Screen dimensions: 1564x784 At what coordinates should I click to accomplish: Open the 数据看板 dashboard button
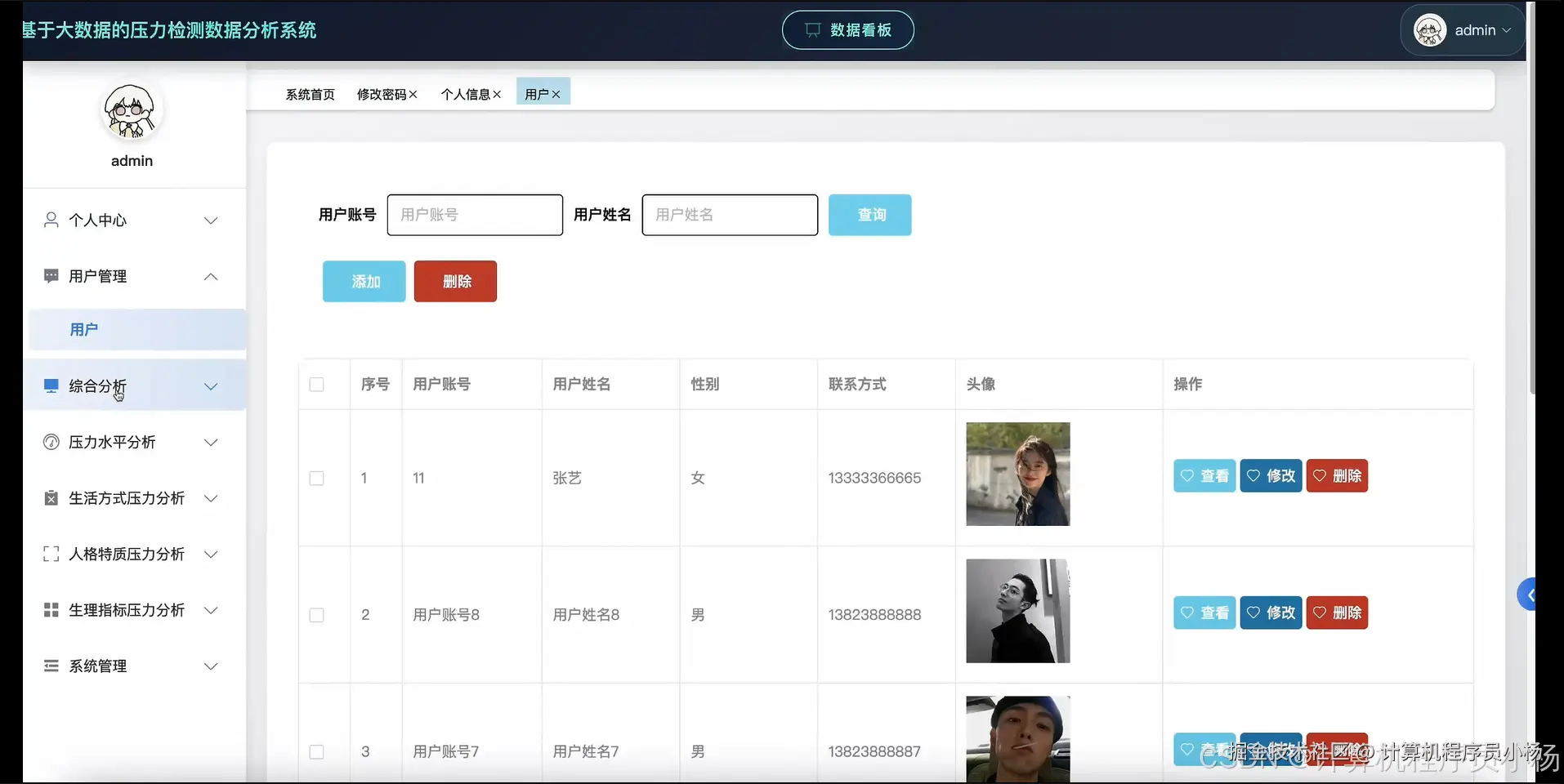tap(848, 30)
